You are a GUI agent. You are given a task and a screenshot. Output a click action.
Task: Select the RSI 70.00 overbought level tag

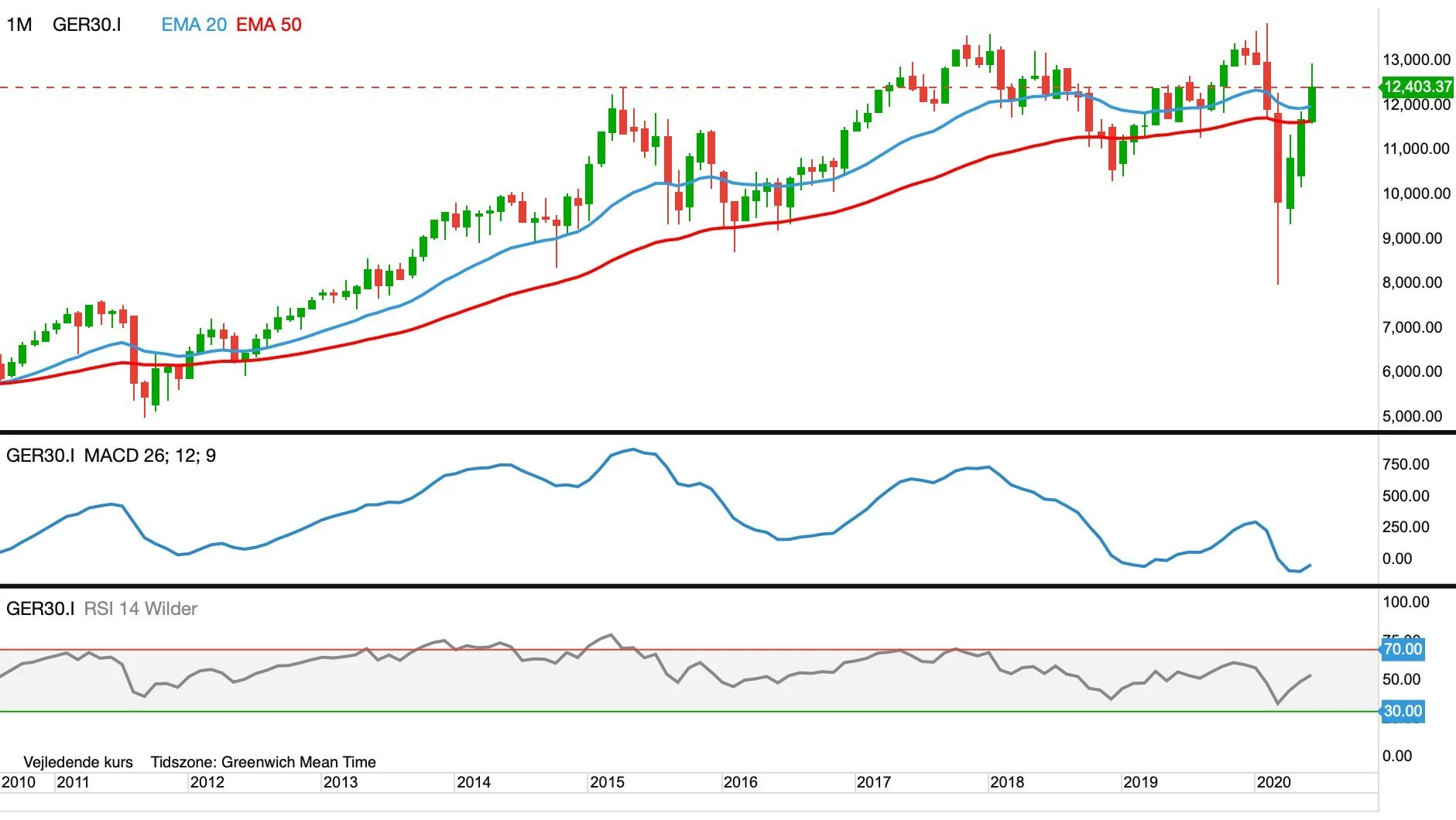[1402, 649]
